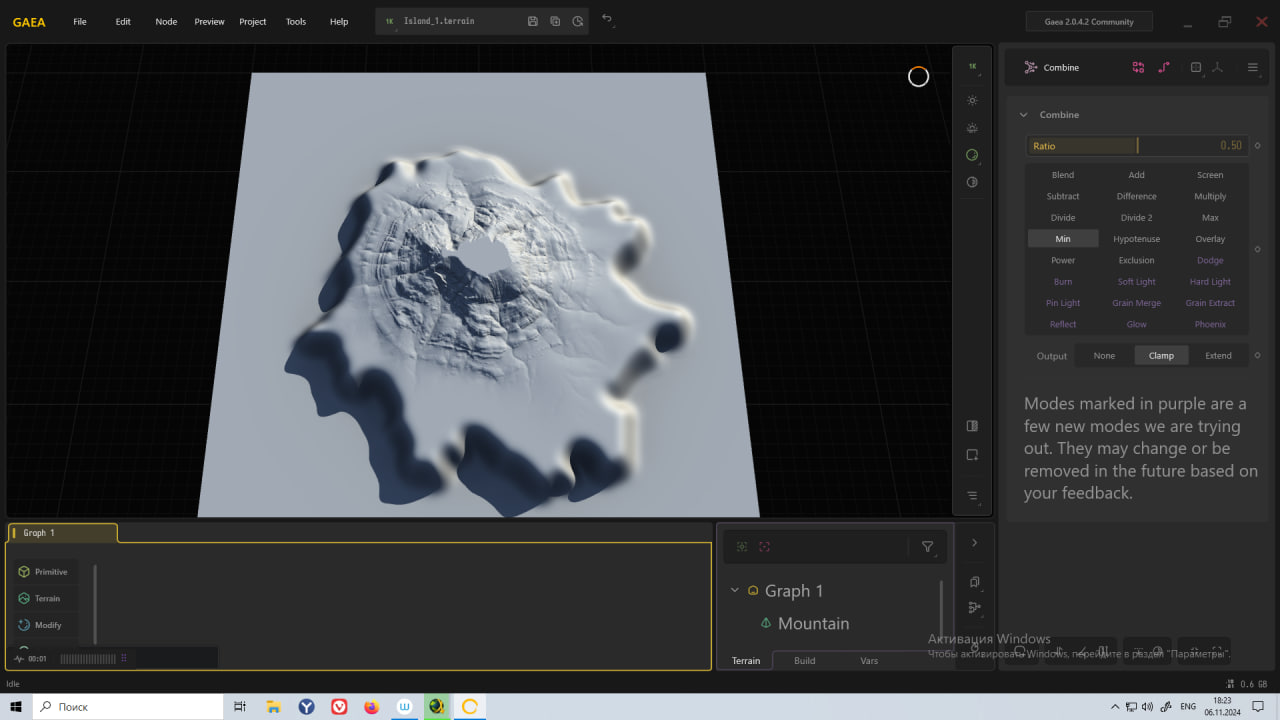The image size is (1280, 720).
Task: Select the Soft Light combine mode
Action: pos(1137,282)
